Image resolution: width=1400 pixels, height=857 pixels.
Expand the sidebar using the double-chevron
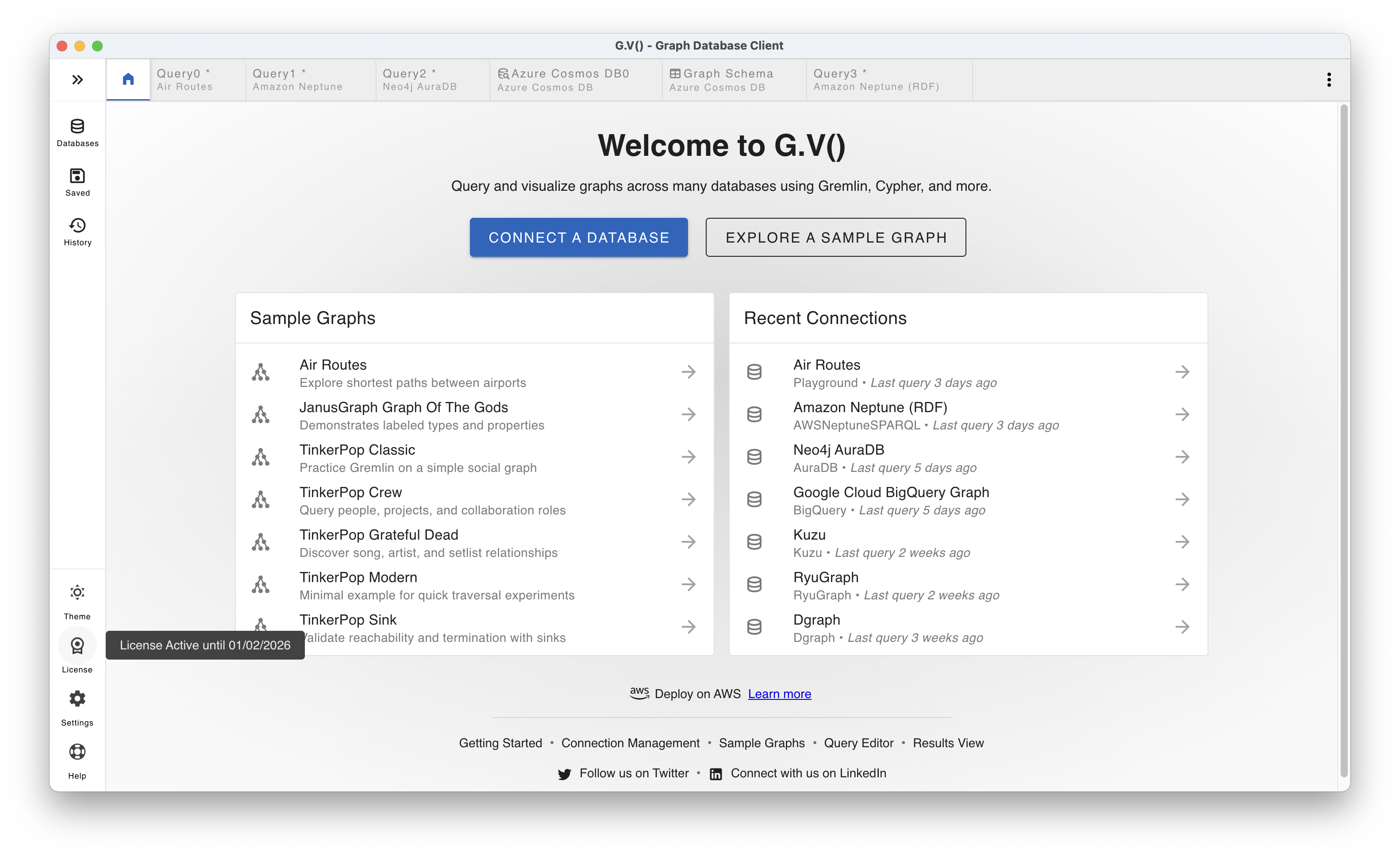pos(77,80)
